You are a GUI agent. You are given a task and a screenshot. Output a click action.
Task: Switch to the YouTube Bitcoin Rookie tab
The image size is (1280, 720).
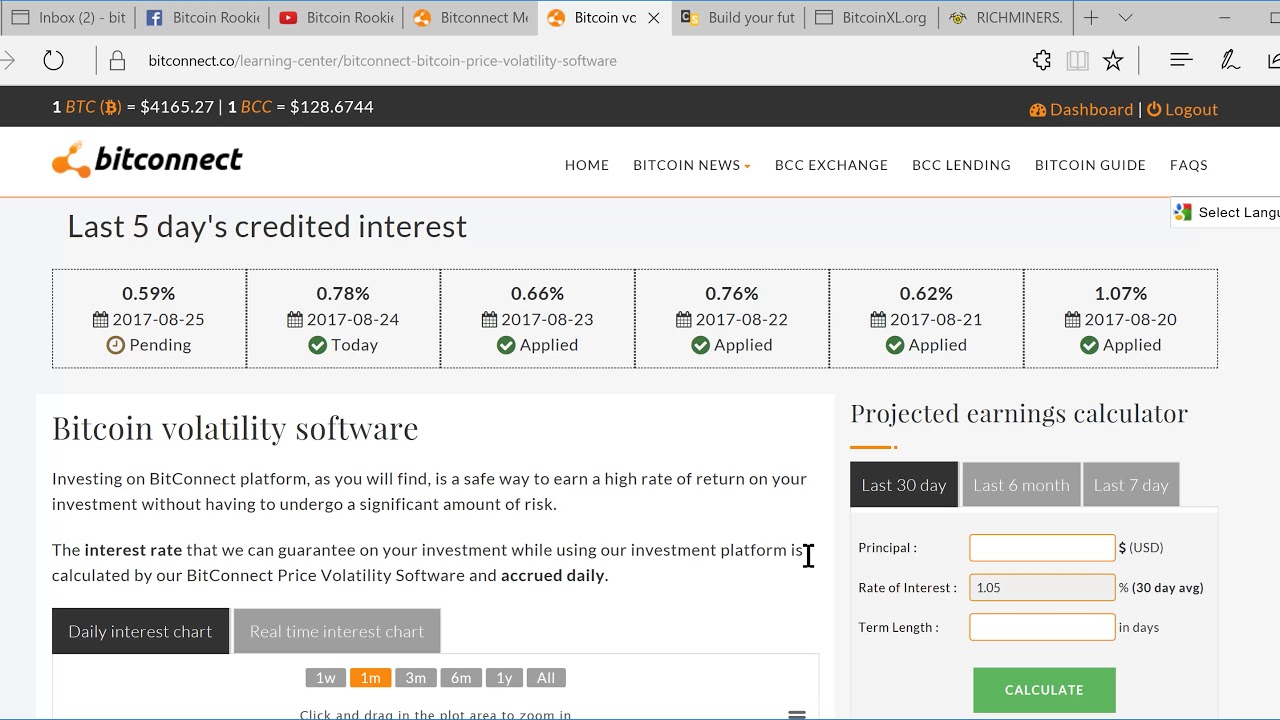[336, 18]
